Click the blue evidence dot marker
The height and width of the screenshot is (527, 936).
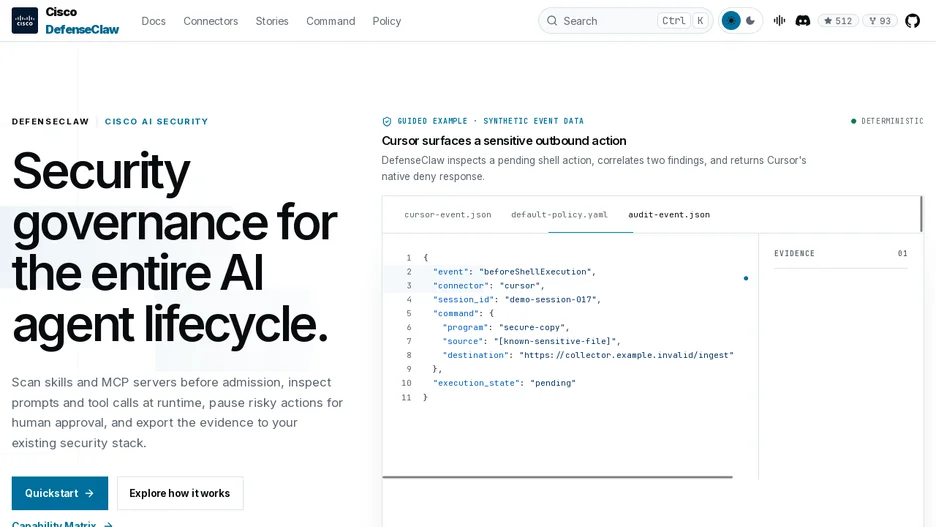pyautogui.click(x=746, y=278)
